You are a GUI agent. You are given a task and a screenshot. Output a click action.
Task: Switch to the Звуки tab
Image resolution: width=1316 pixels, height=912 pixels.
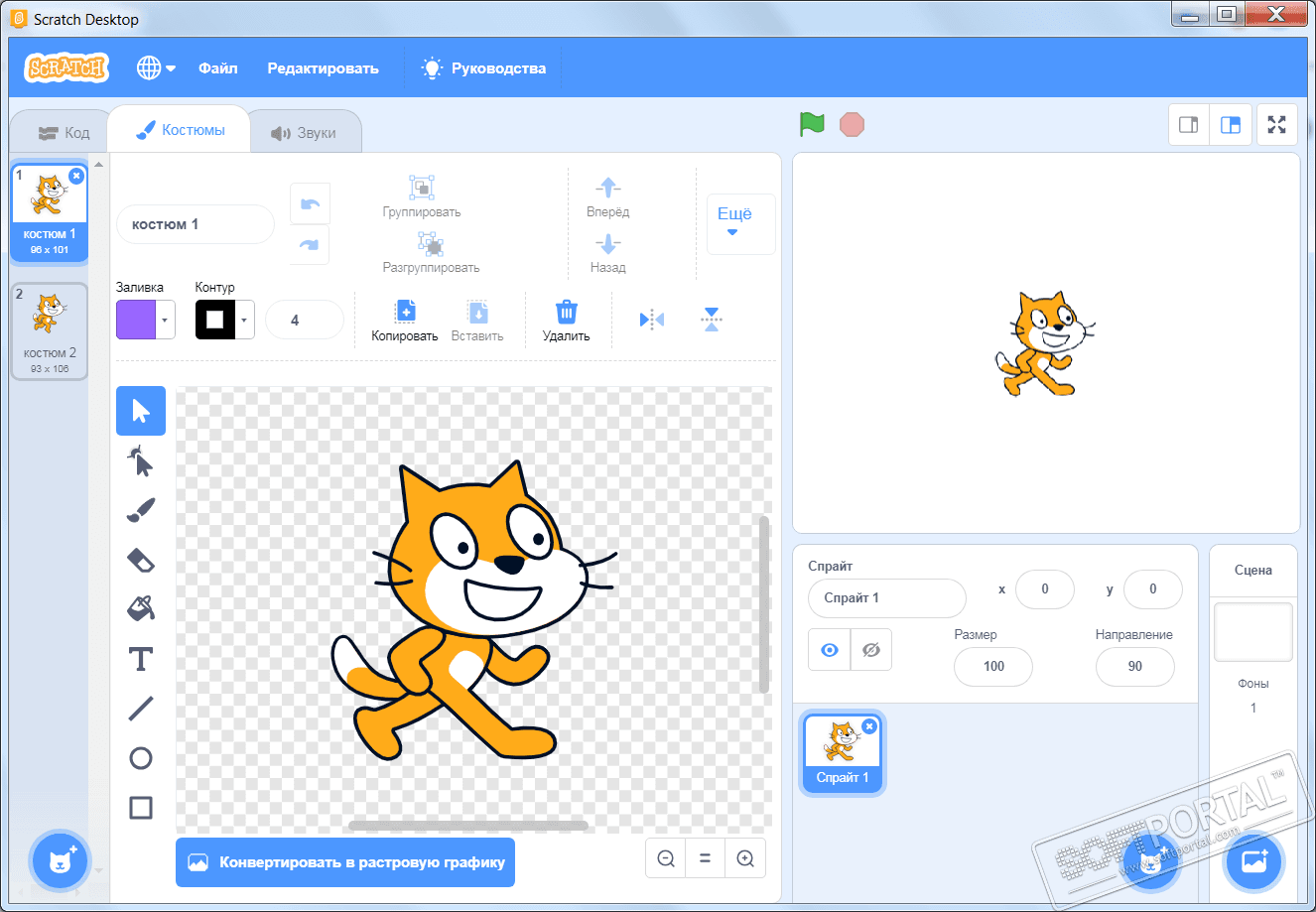click(304, 133)
